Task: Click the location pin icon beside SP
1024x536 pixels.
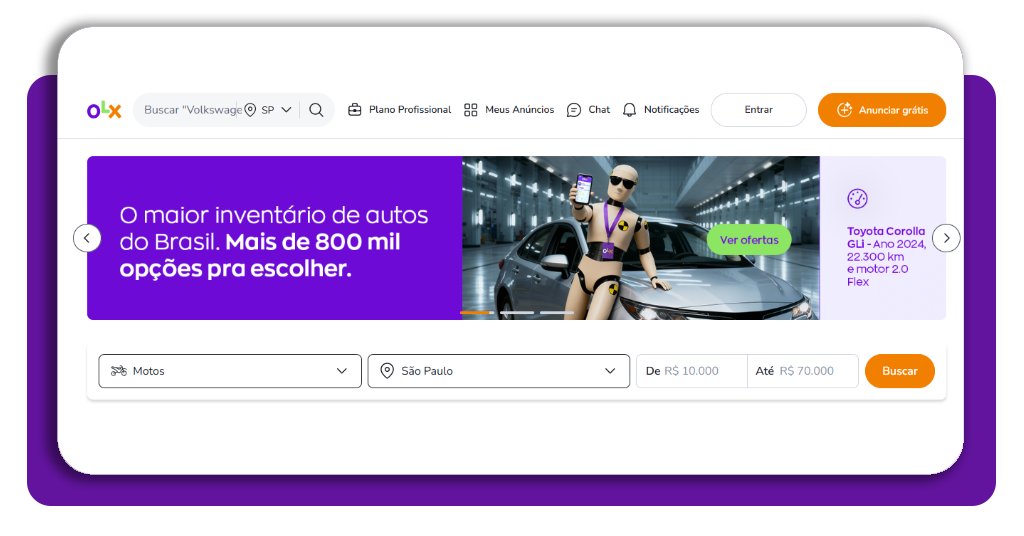Action: 250,110
